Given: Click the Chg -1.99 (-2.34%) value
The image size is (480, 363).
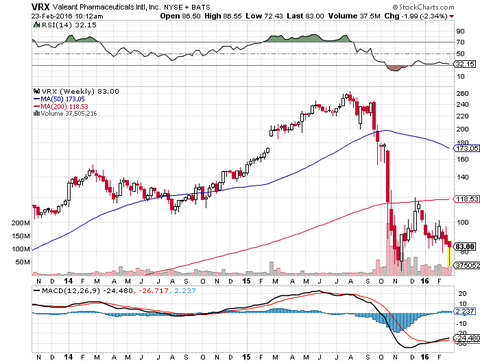Looking at the screenshot, I should [415, 16].
